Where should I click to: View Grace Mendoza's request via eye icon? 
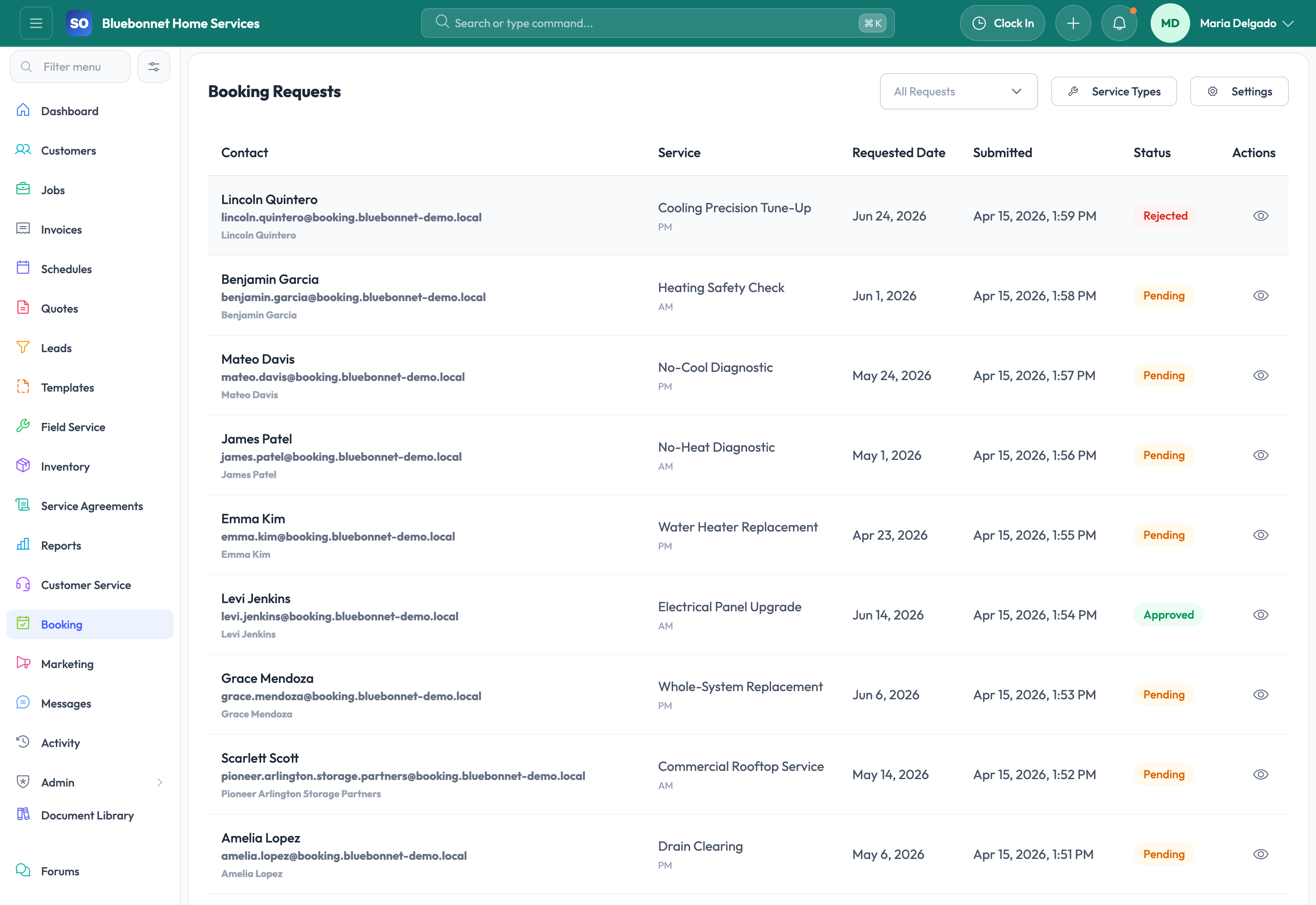click(x=1260, y=695)
